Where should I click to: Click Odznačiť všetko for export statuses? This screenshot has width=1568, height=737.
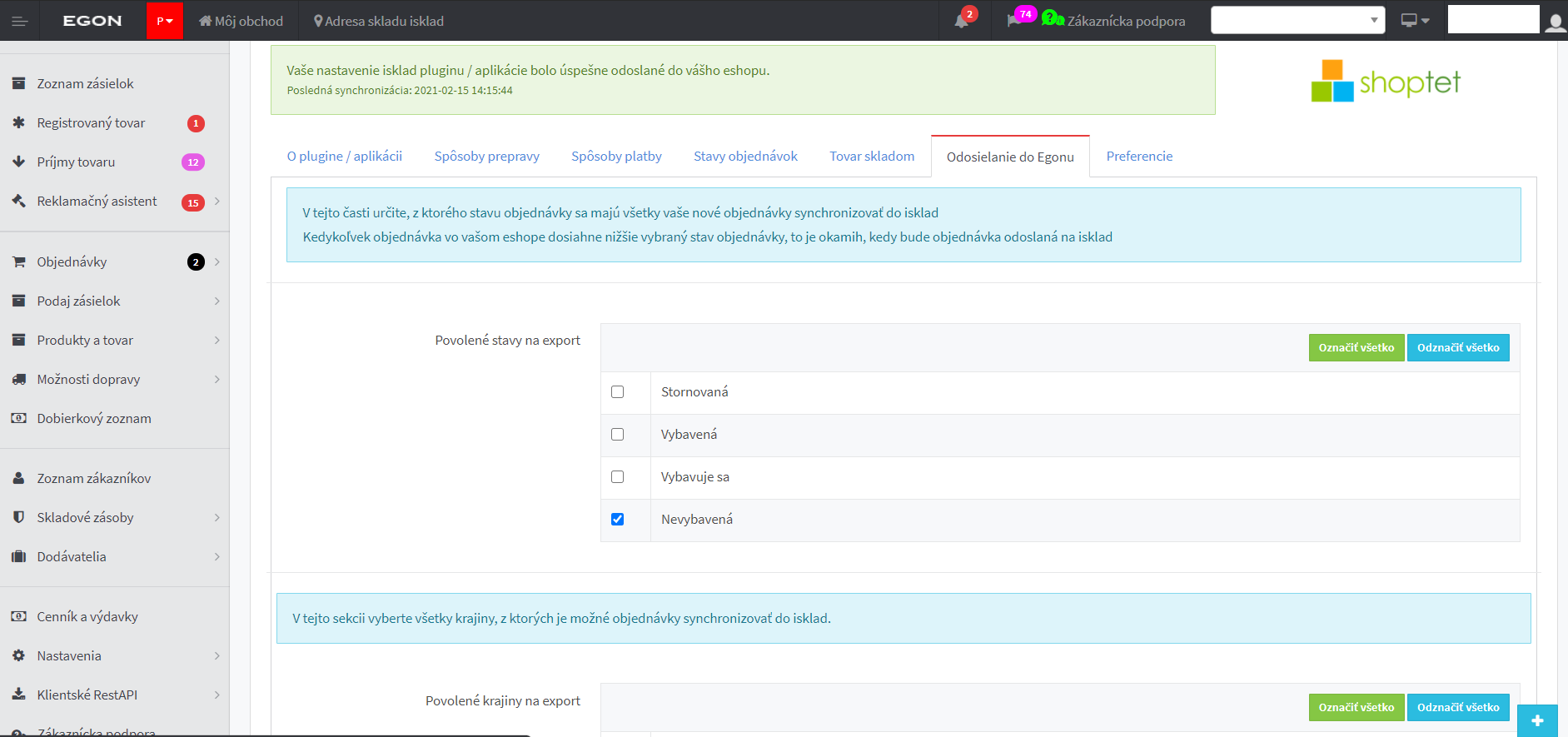[x=1458, y=347]
